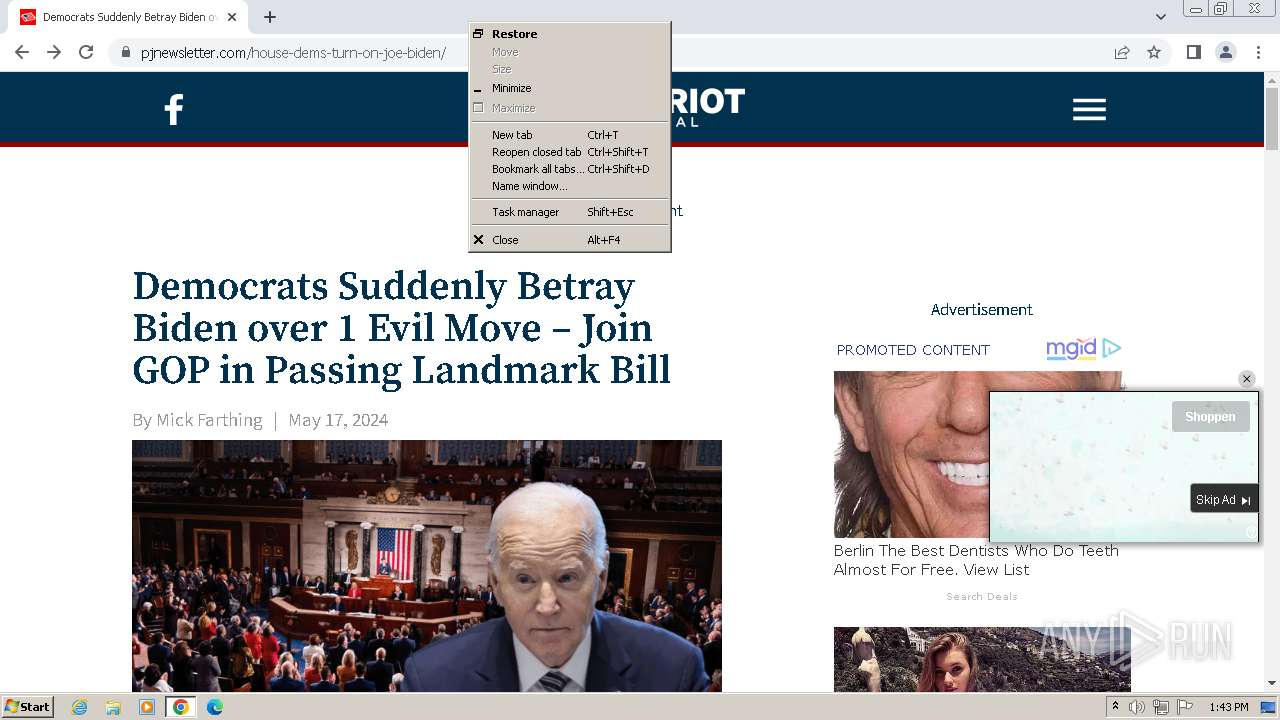The image size is (1280, 720).
Task: Select New tab in the context menu
Action: [570, 135]
